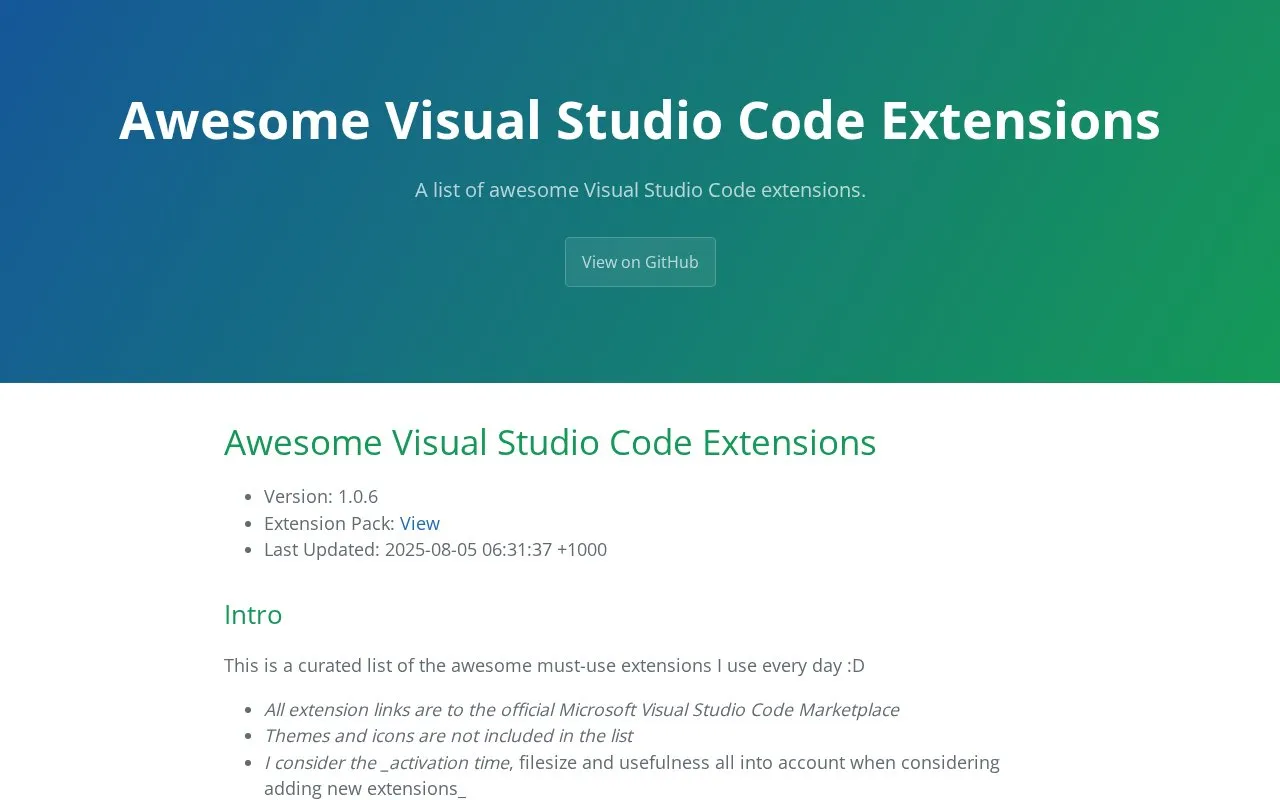Screen dimensions: 1280x800
Task: Click the green page heading Awesome Visual Studio Code Extensions
Action: (550, 442)
